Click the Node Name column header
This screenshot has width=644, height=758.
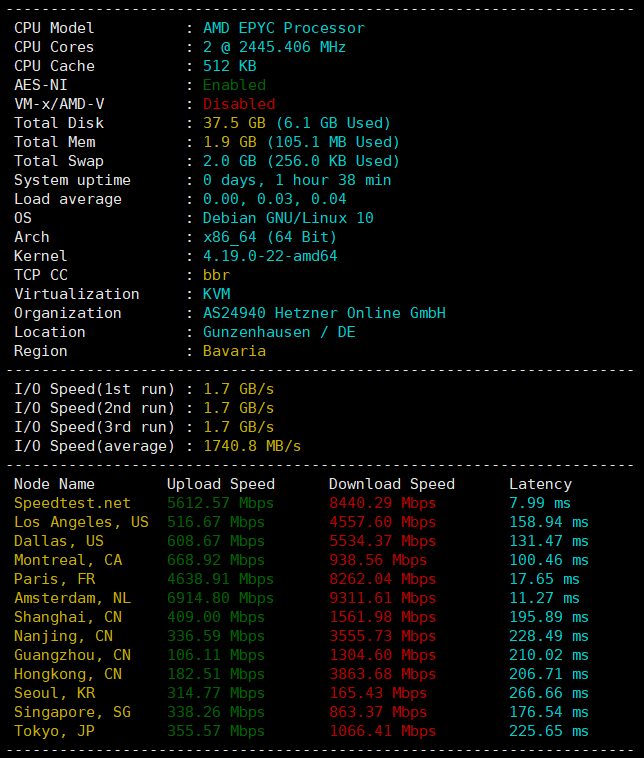click(x=54, y=484)
